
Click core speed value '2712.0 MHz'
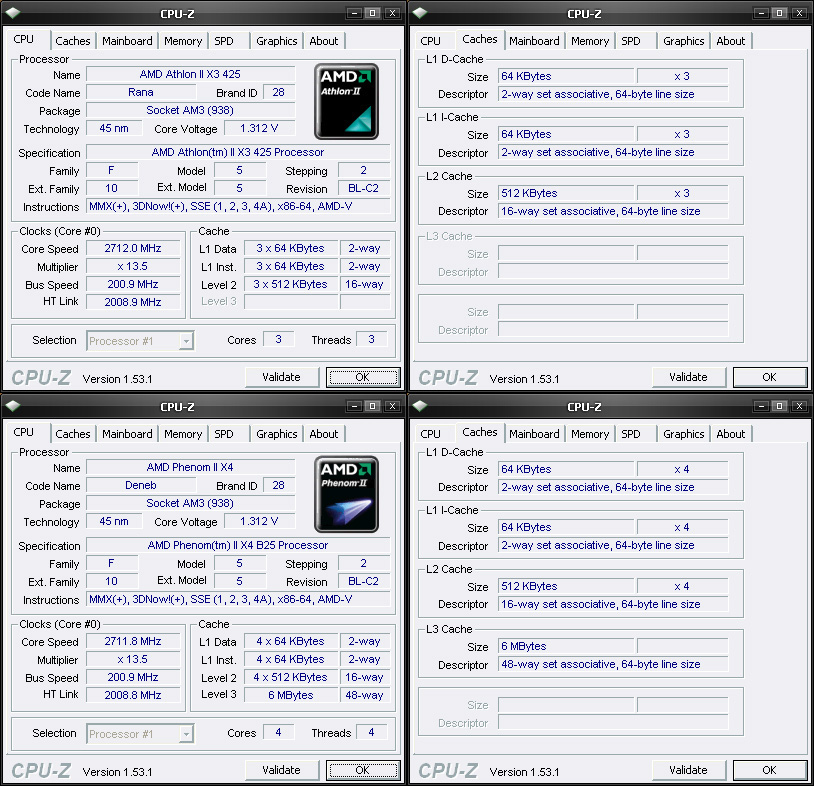point(133,249)
